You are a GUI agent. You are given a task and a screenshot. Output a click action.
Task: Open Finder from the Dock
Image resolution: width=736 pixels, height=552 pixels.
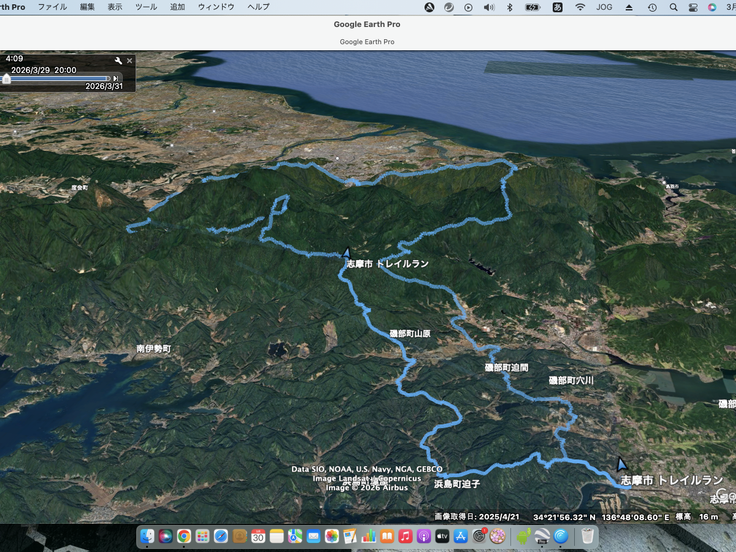click(x=148, y=537)
